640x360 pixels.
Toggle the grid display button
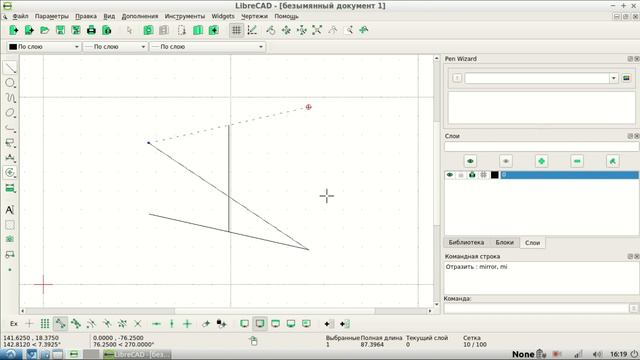pos(236,30)
